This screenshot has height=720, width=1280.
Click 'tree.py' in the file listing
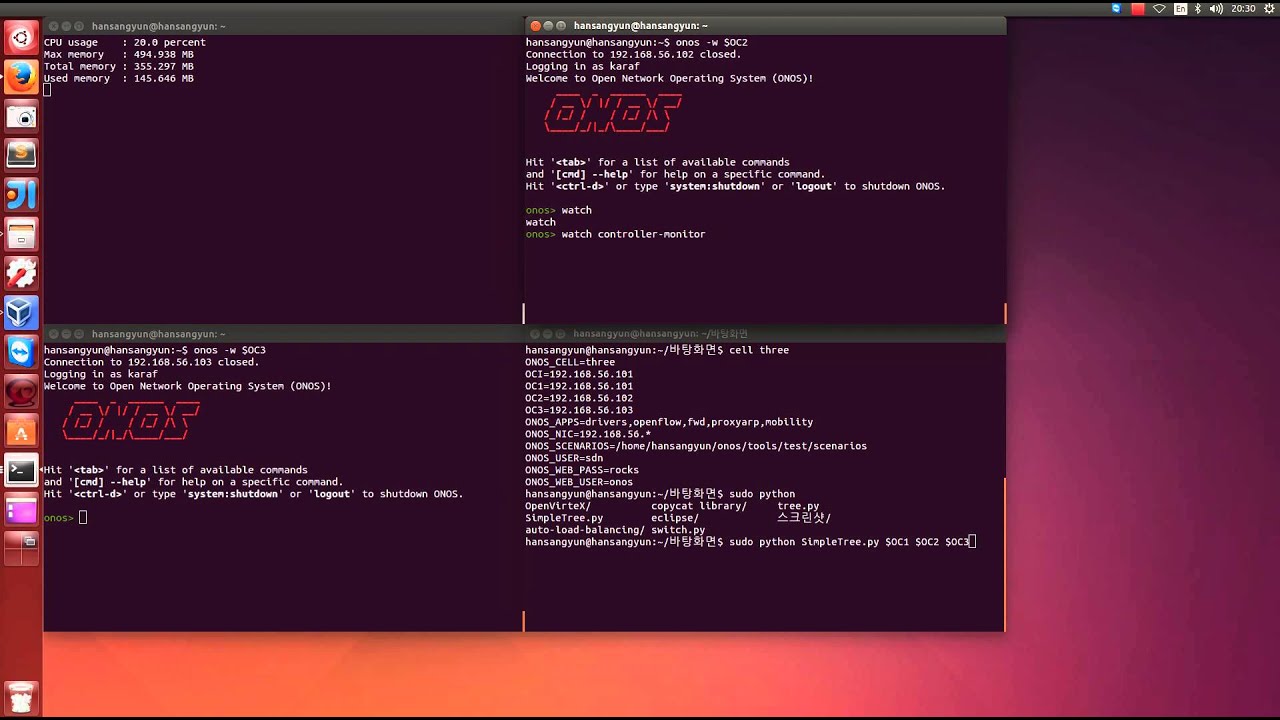click(x=798, y=506)
